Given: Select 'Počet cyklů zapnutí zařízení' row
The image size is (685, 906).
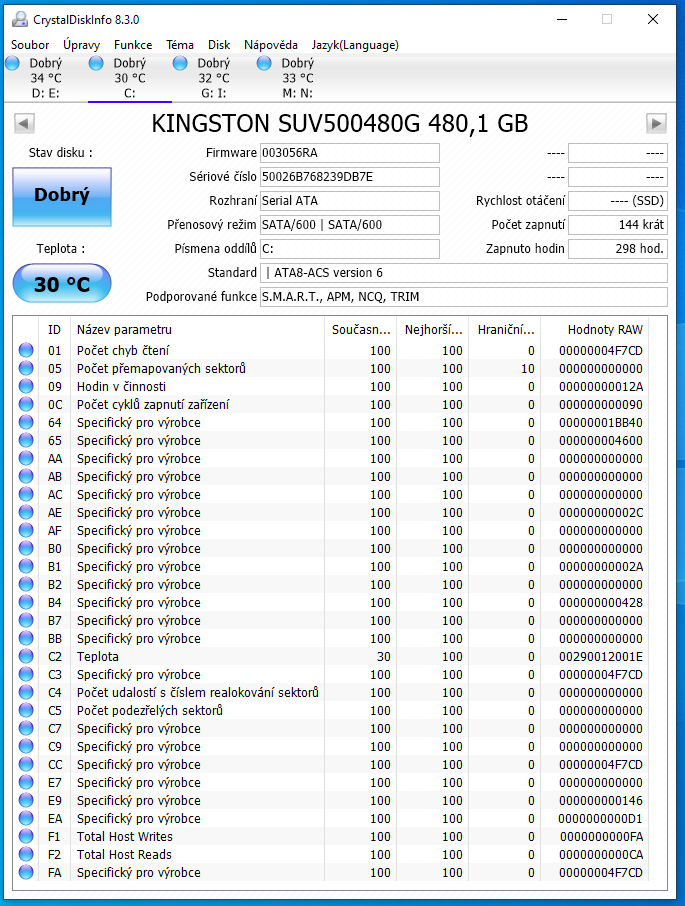Looking at the screenshot, I should click(333, 404).
